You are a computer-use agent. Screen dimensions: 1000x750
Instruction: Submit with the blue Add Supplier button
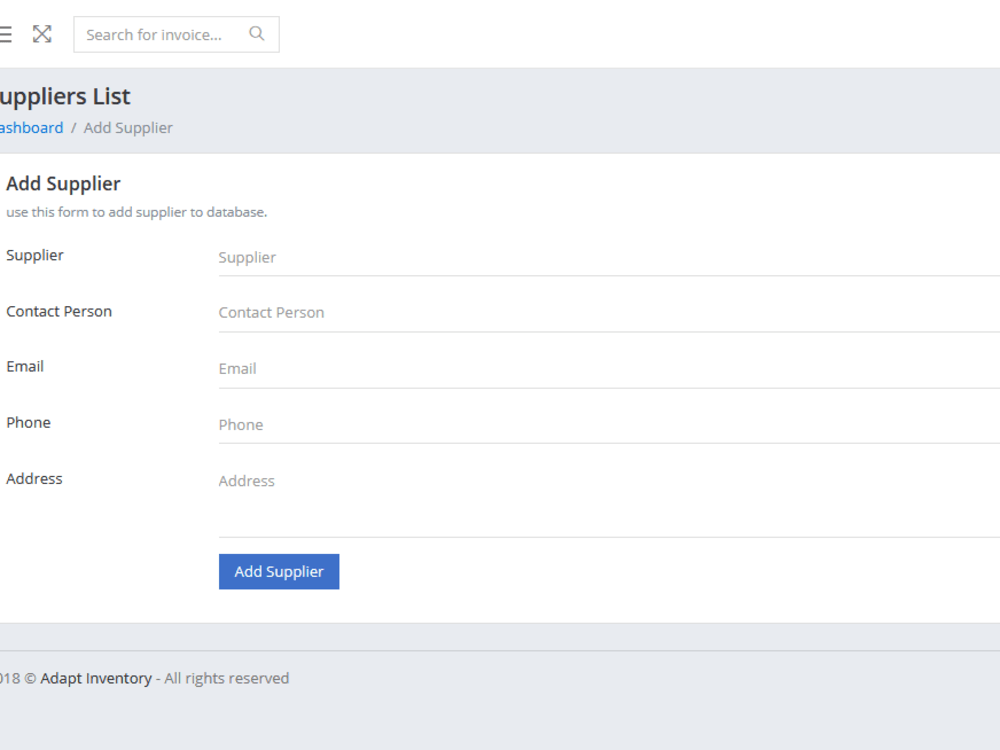pyautogui.click(x=279, y=571)
